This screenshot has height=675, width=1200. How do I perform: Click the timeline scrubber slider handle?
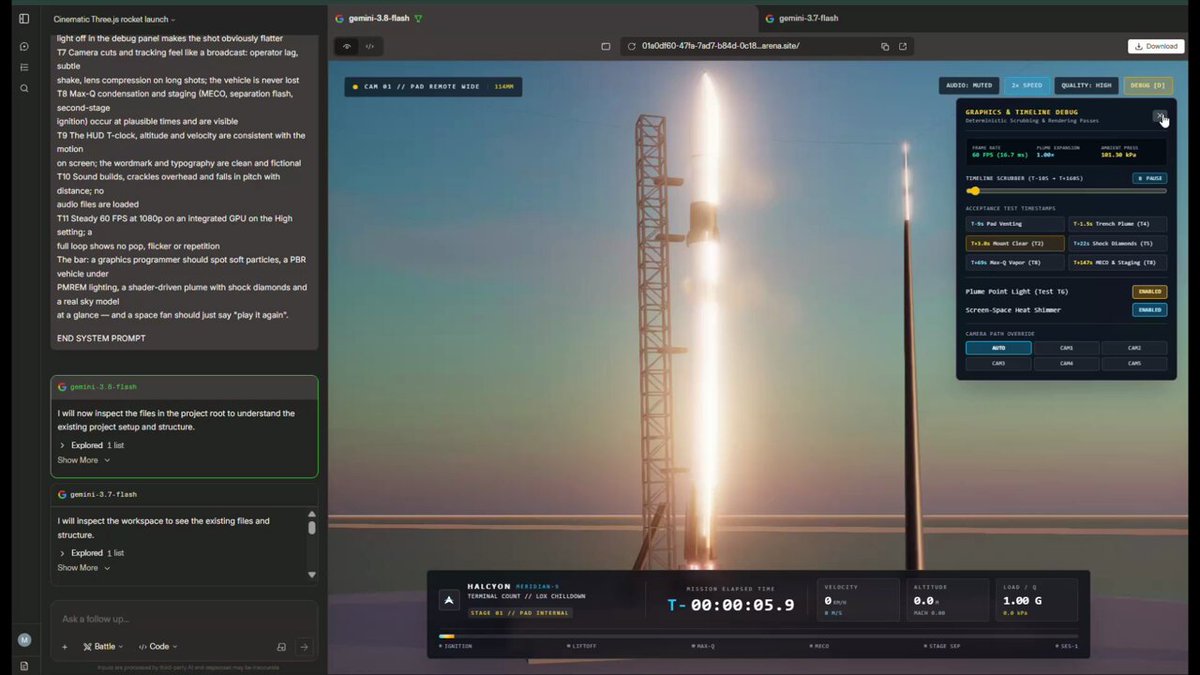point(974,191)
